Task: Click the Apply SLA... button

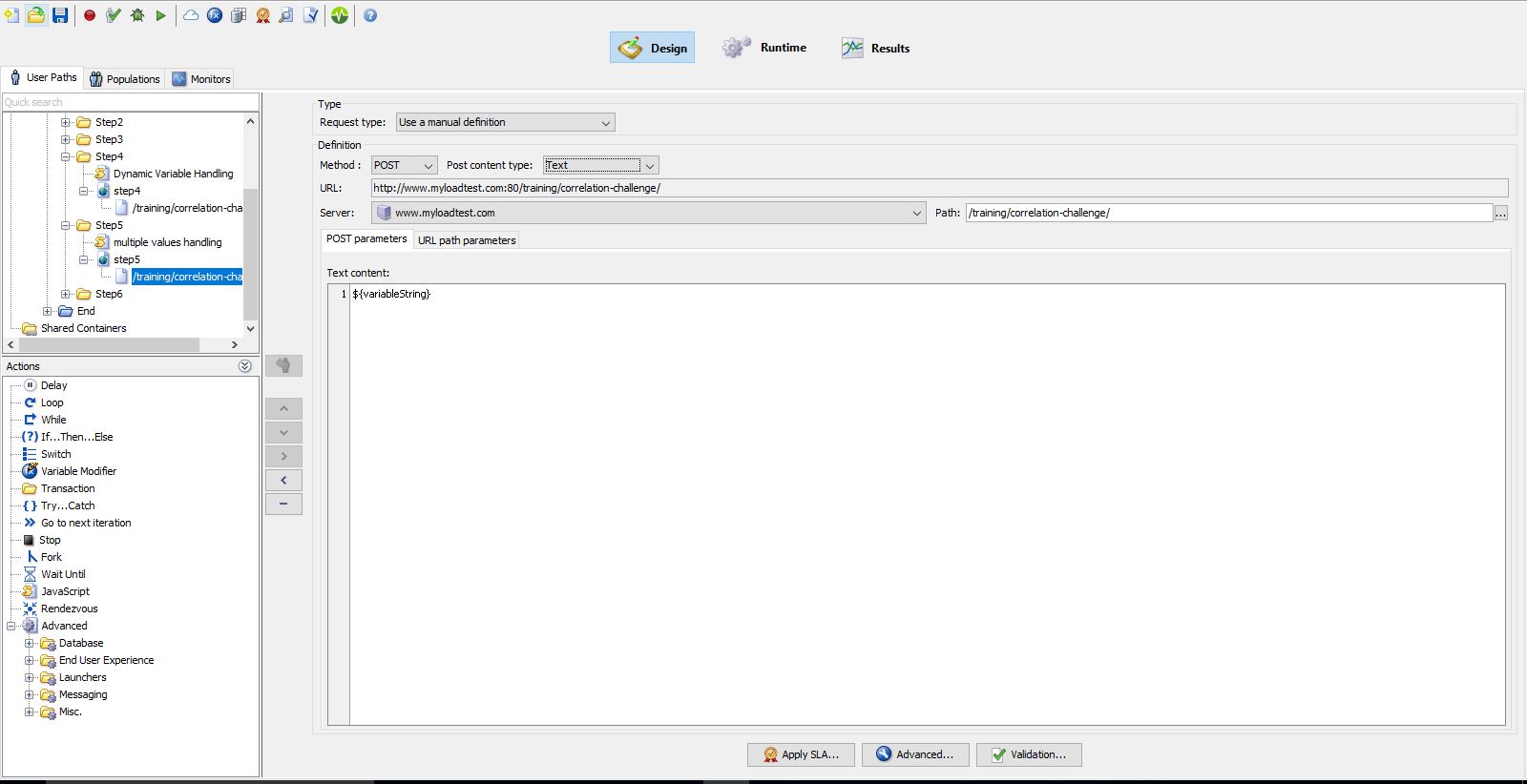Action: (x=801, y=754)
